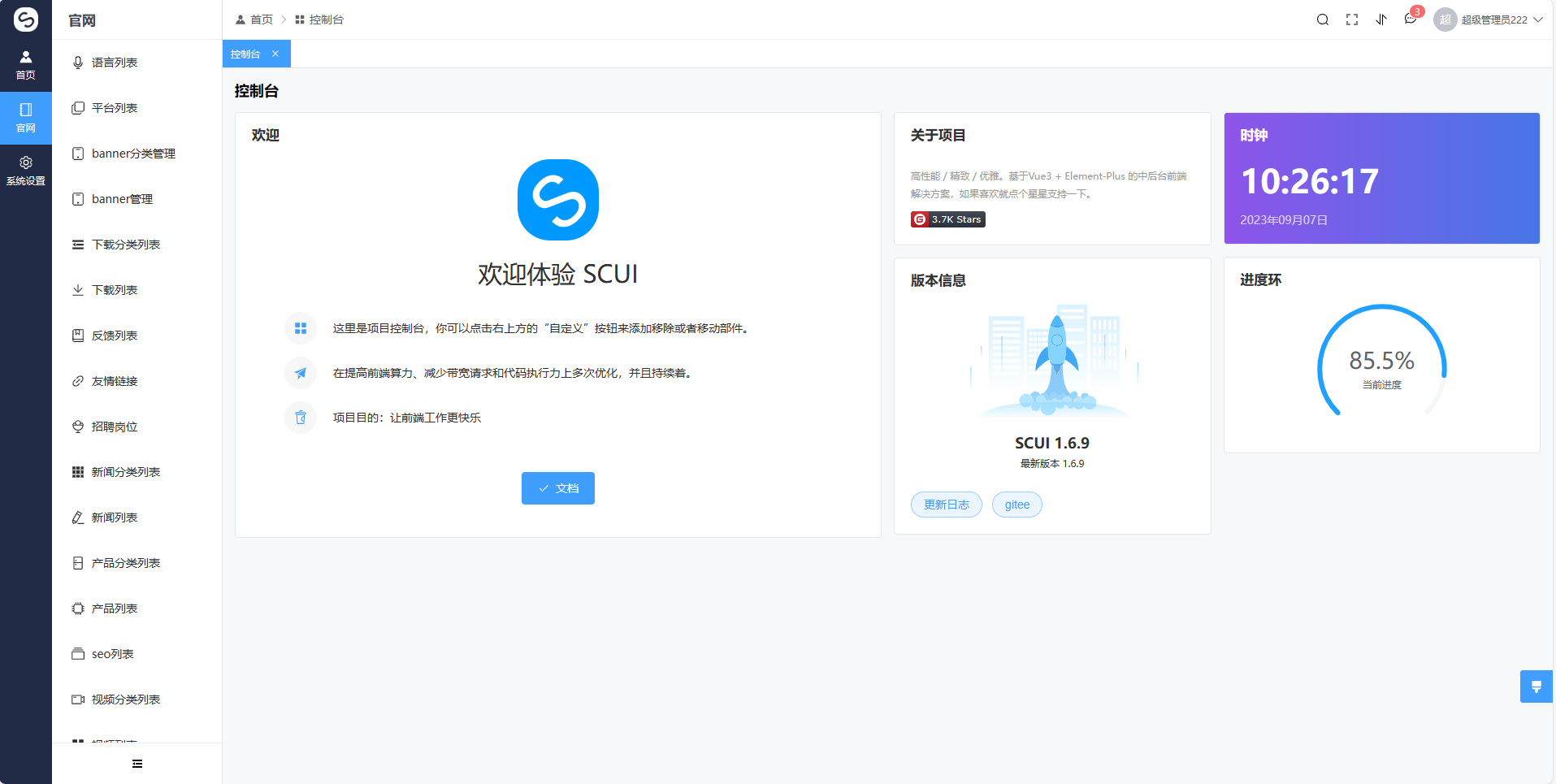The height and width of the screenshot is (784, 1556).
Task: Click the grid icon beside 项目控制台 text
Action: pos(301,328)
